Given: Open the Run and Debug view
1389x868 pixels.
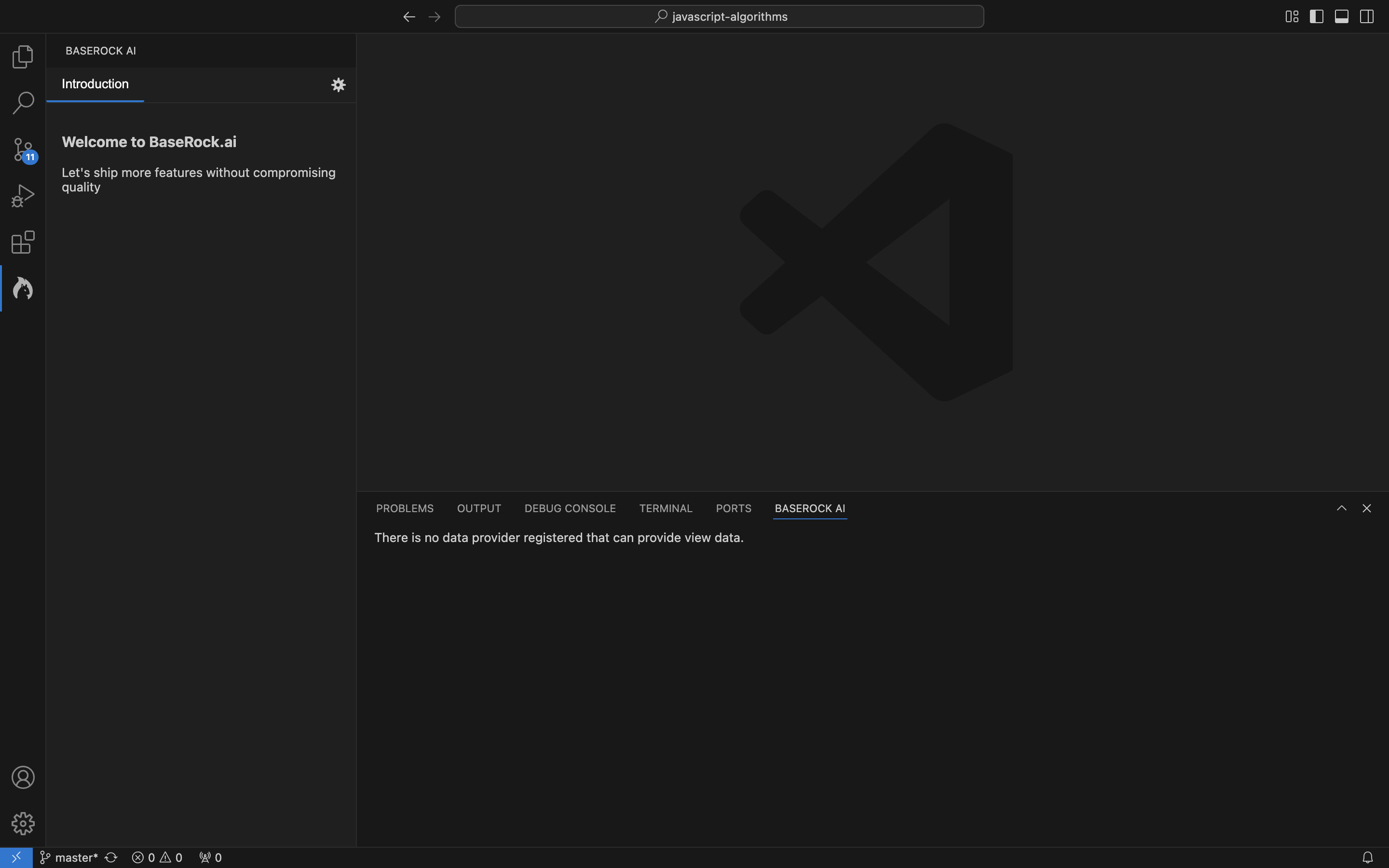Looking at the screenshot, I should pyautogui.click(x=23, y=195).
